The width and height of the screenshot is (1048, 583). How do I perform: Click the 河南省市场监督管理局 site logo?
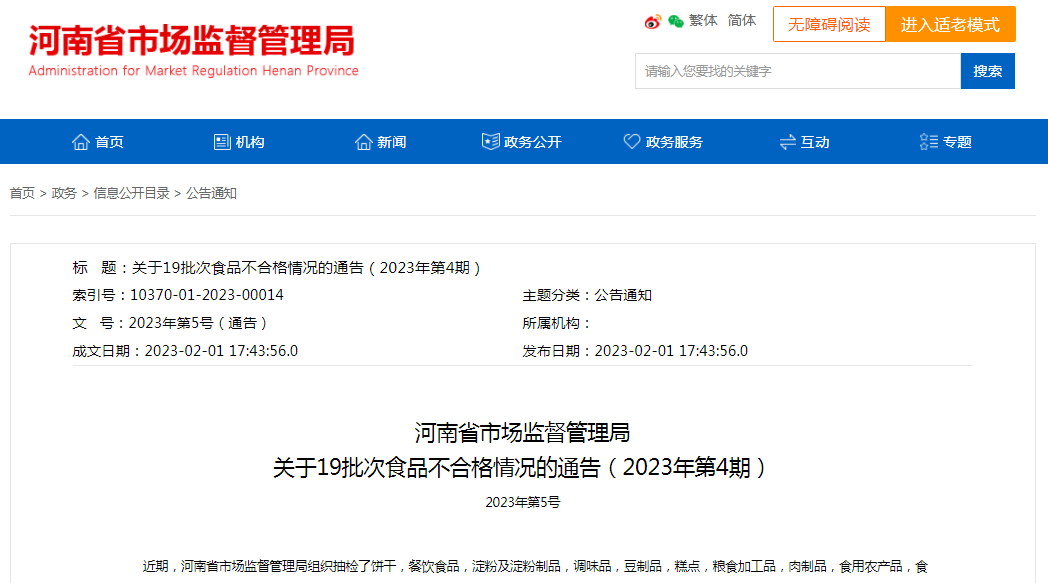point(193,50)
